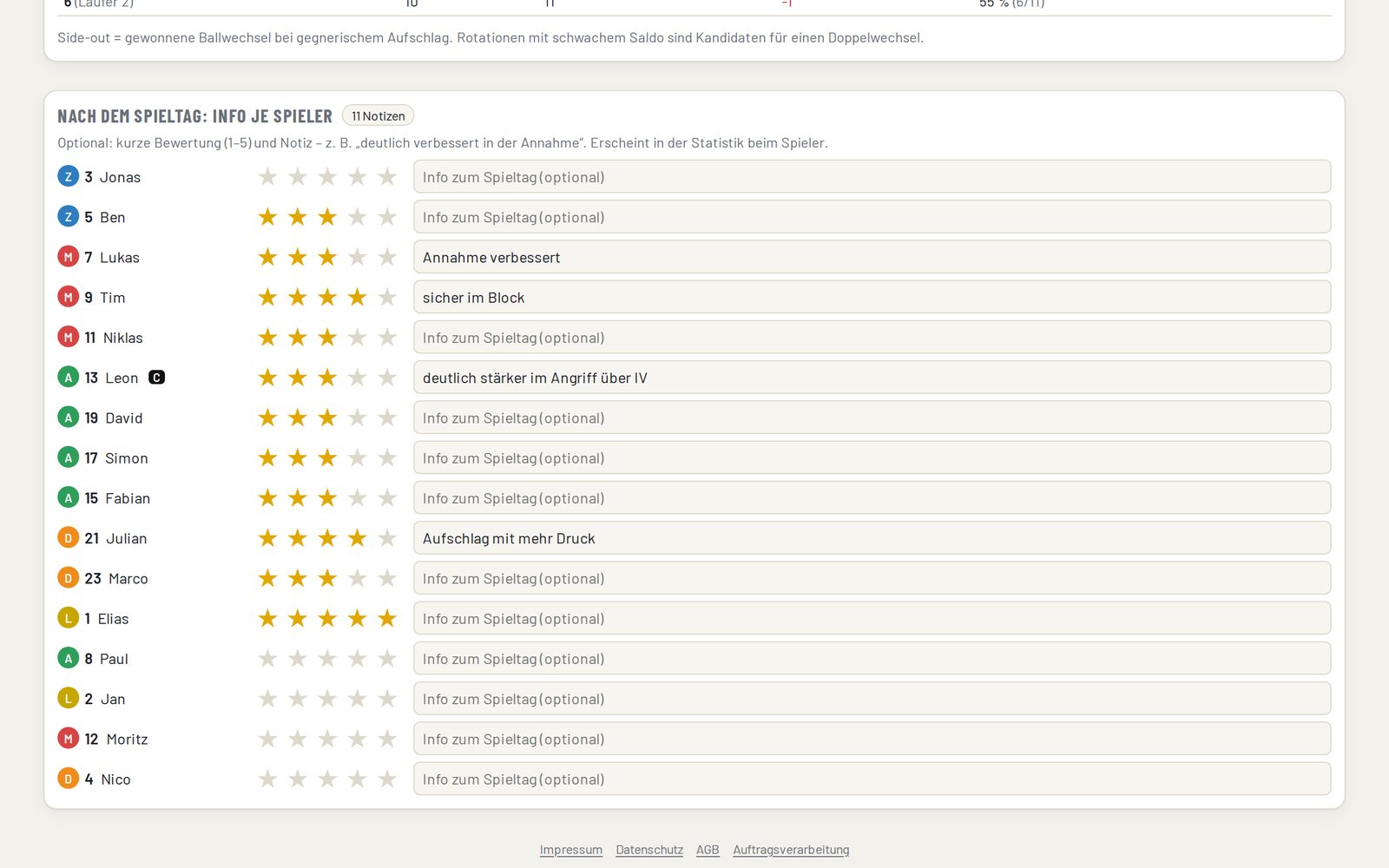Click Elias's libero L badge
The image size is (1389, 868).
(x=69, y=618)
